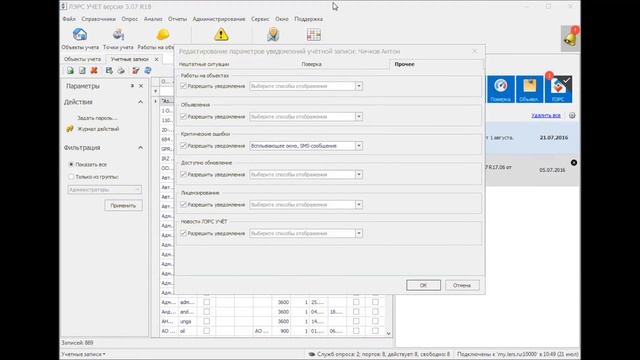The width and height of the screenshot is (640, 360).
Task: Click the Задать пароль... action
Action: [x=97, y=118]
